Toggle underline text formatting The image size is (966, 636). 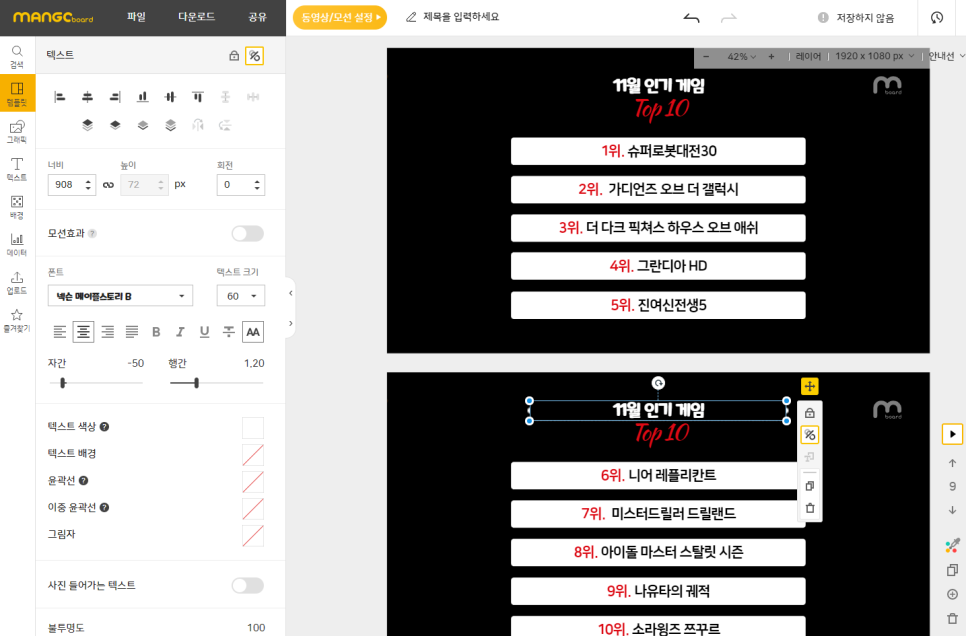tap(205, 332)
